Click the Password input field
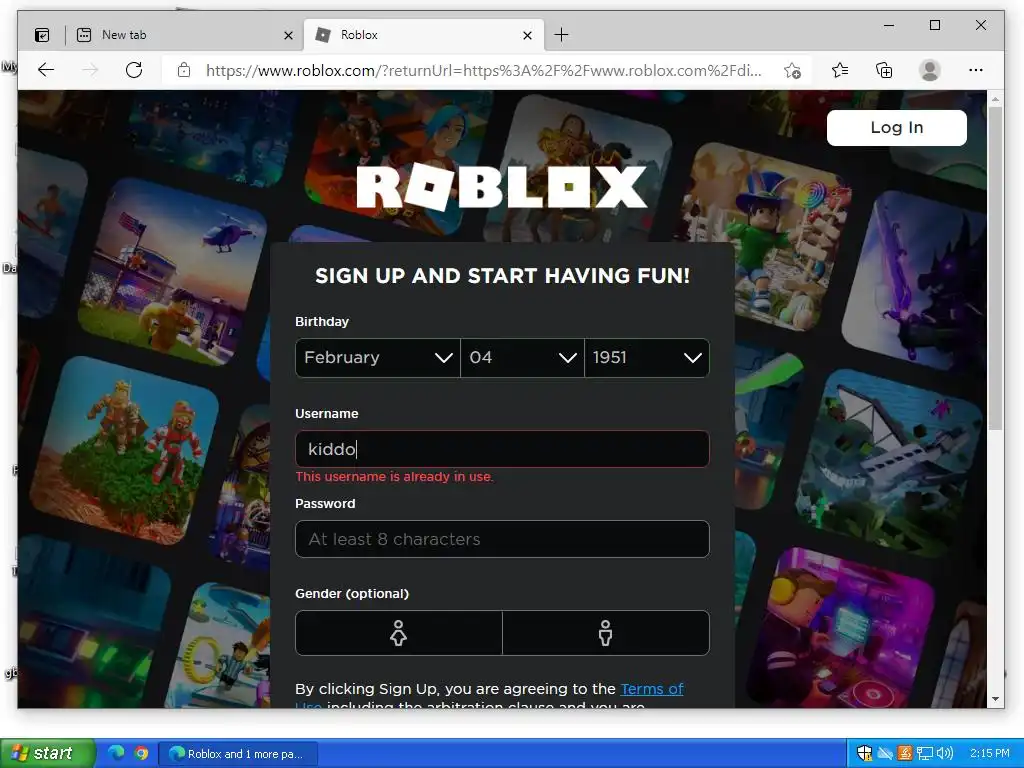Screen dimensions: 1024x768 pos(502,539)
